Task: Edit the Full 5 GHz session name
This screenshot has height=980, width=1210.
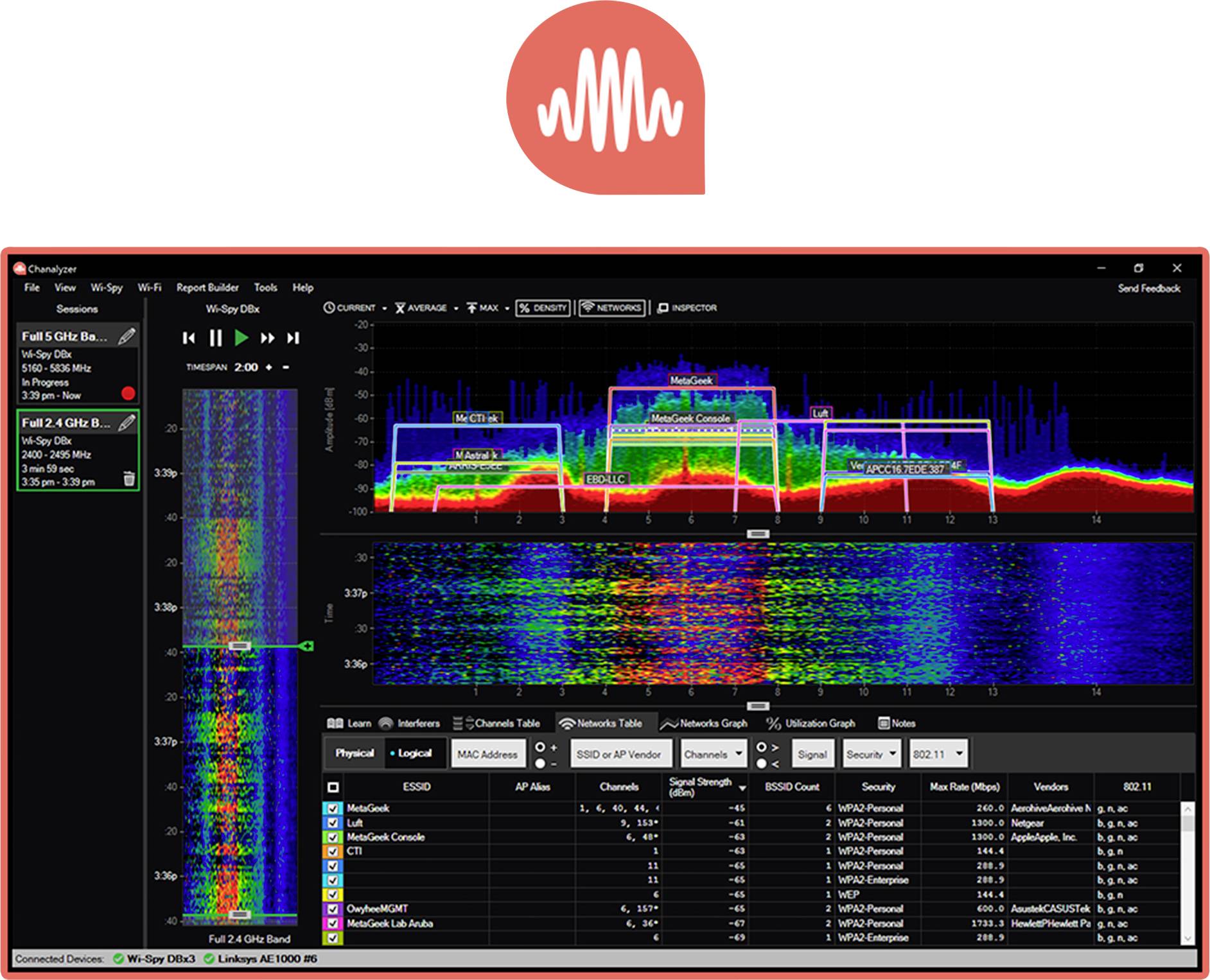Action: point(128,335)
